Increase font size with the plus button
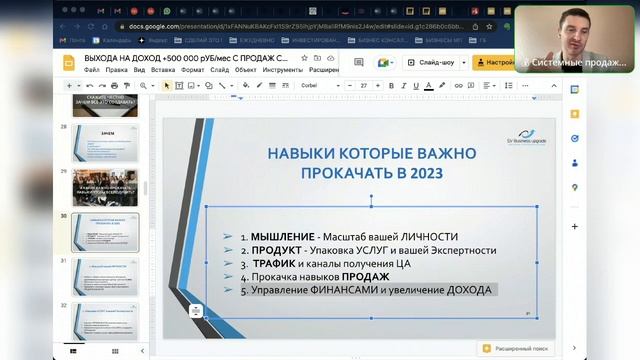 coord(378,85)
